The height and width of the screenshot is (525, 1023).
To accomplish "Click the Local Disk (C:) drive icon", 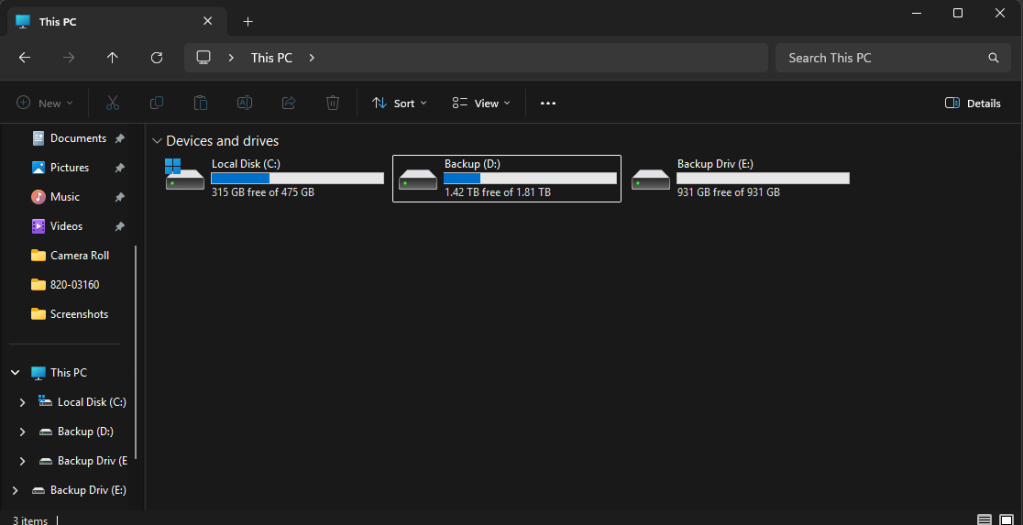I will 185,175.
